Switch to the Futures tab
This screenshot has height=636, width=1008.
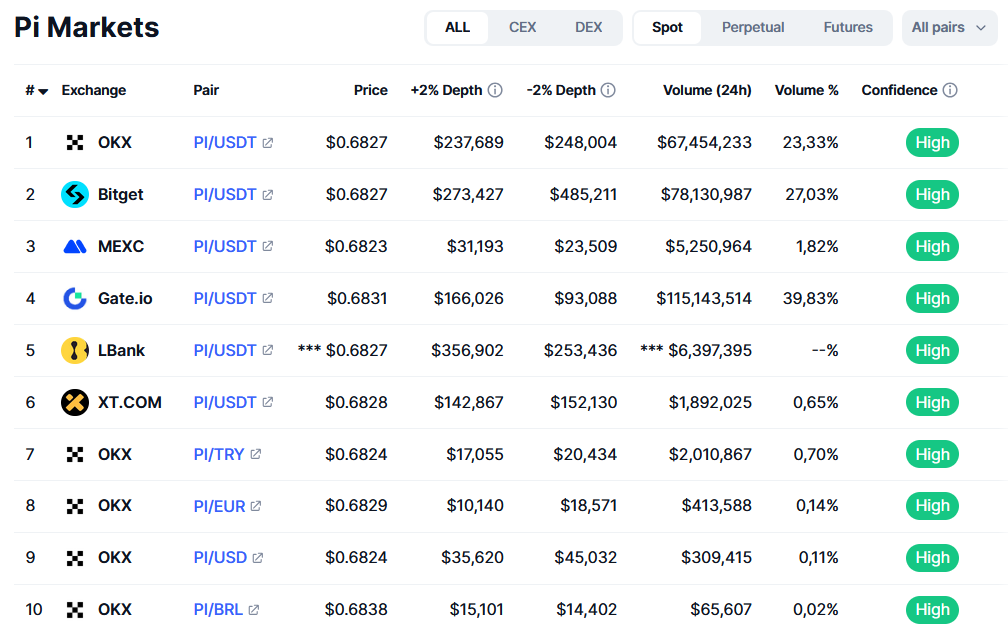(x=848, y=28)
